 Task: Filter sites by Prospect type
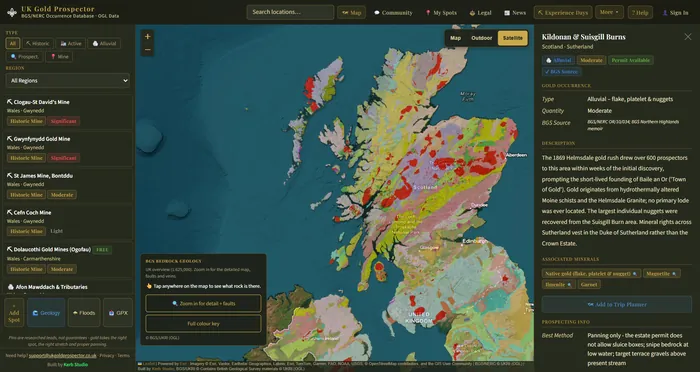click(25, 57)
